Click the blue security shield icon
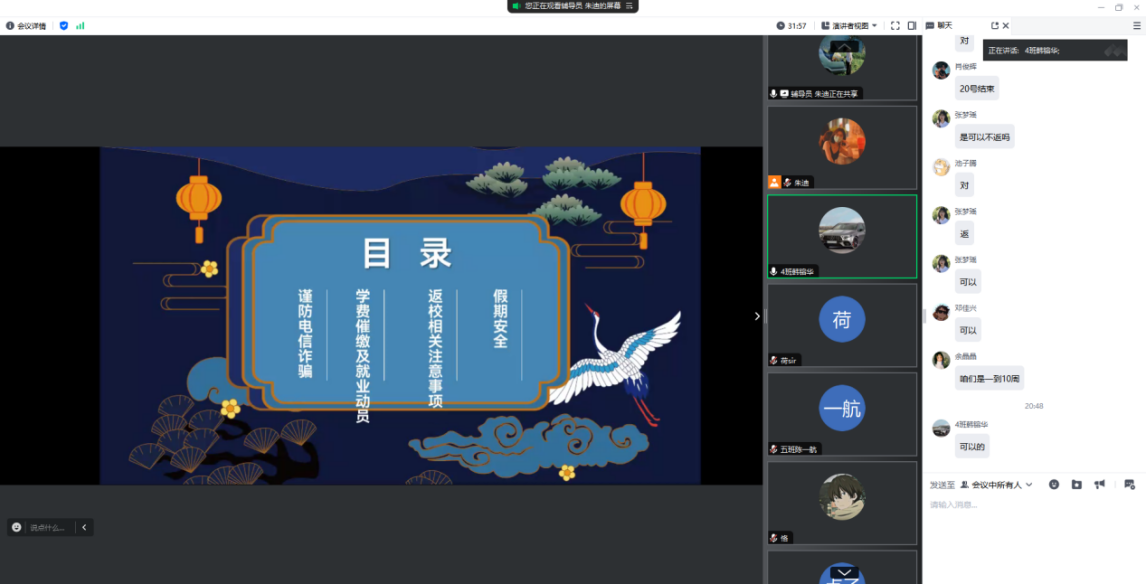1146x584 pixels. (64, 26)
